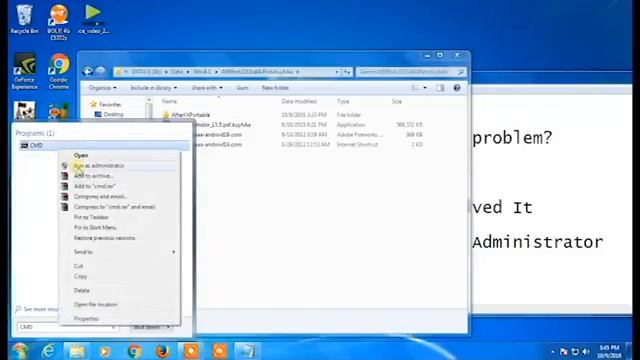The image size is (640, 360).
Task: Sort files by the Name column header
Action: click(x=169, y=101)
